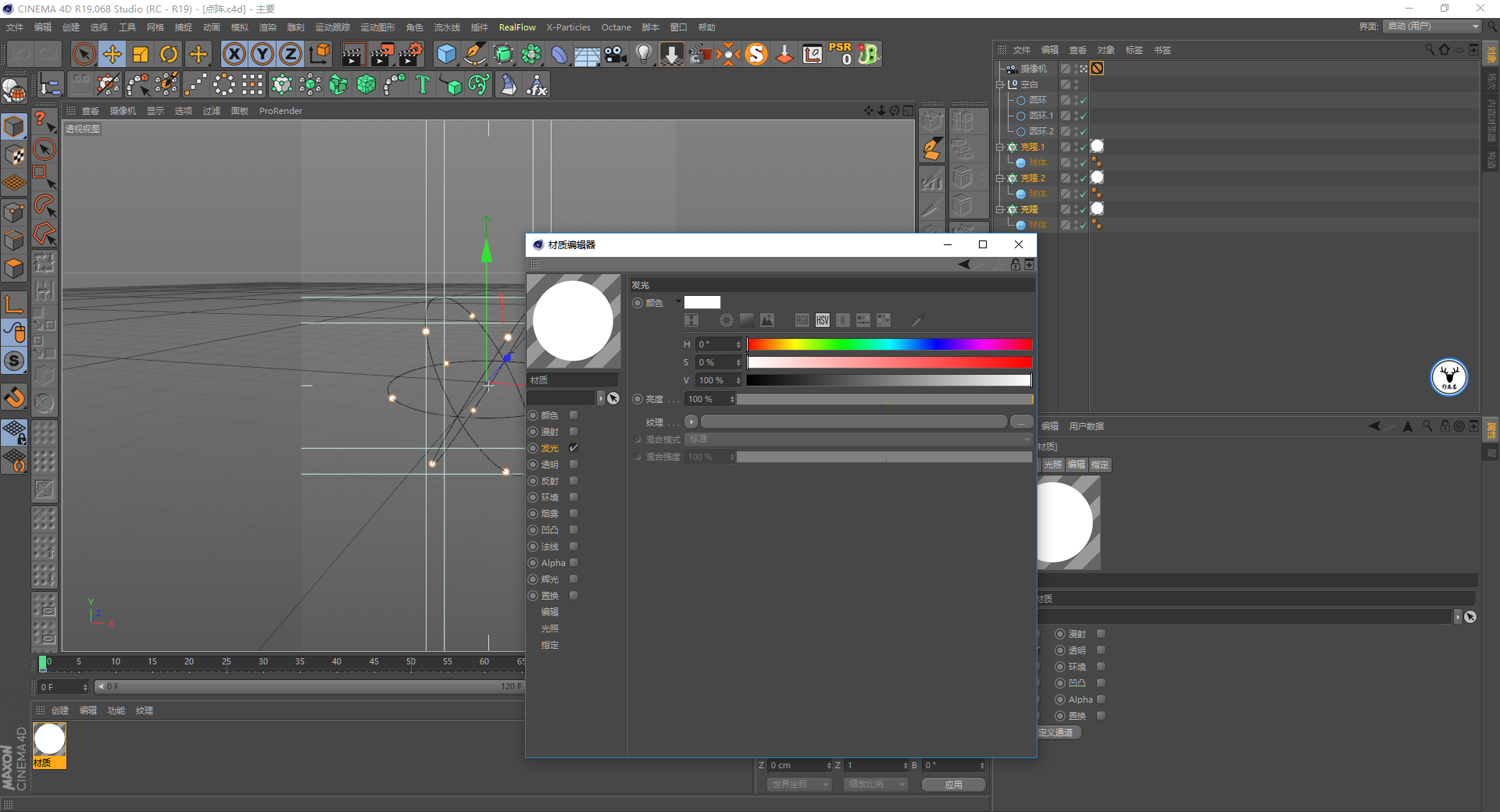
Task: Open the 文件 menu in main menu bar
Action: pyautogui.click(x=15, y=27)
